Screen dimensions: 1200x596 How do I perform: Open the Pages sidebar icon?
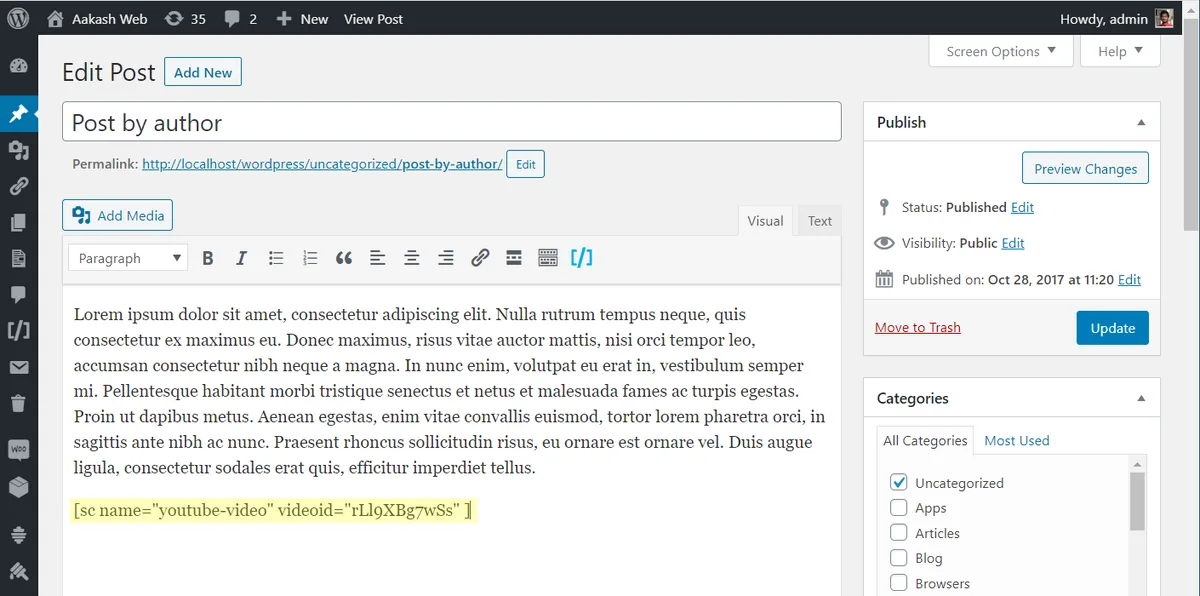click(18, 222)
